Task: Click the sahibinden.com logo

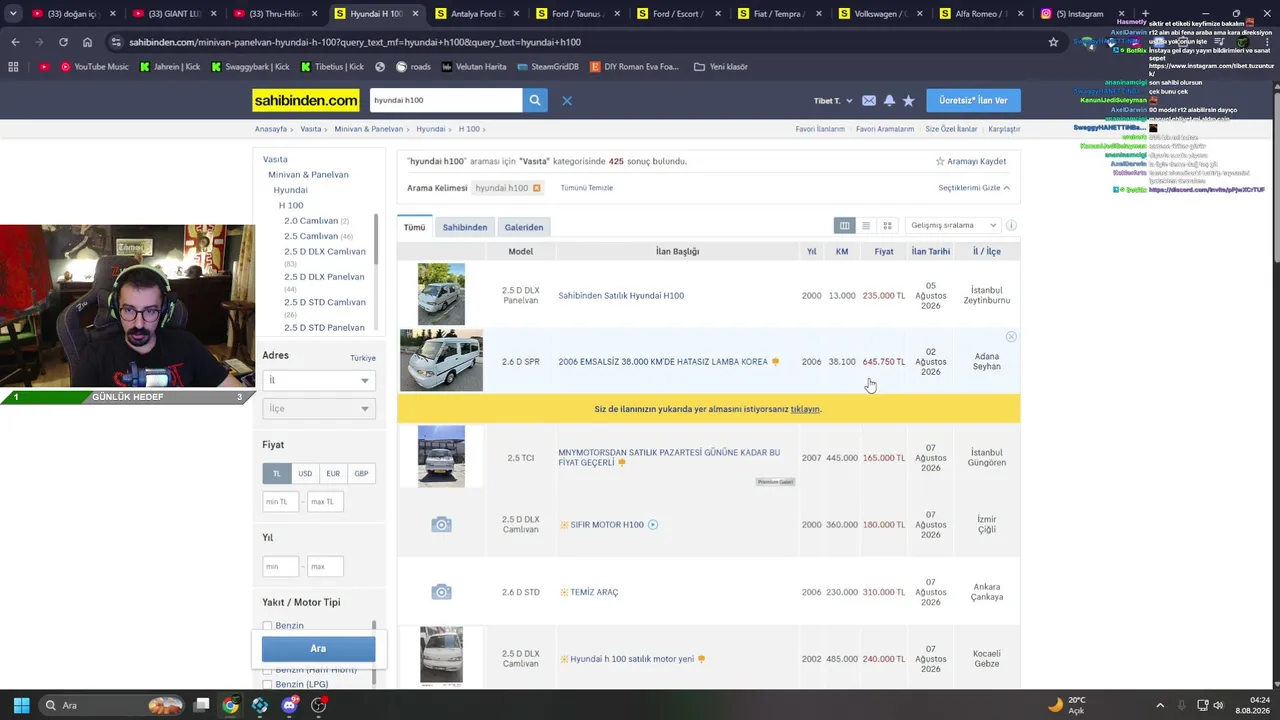Action: click(306, 100)
